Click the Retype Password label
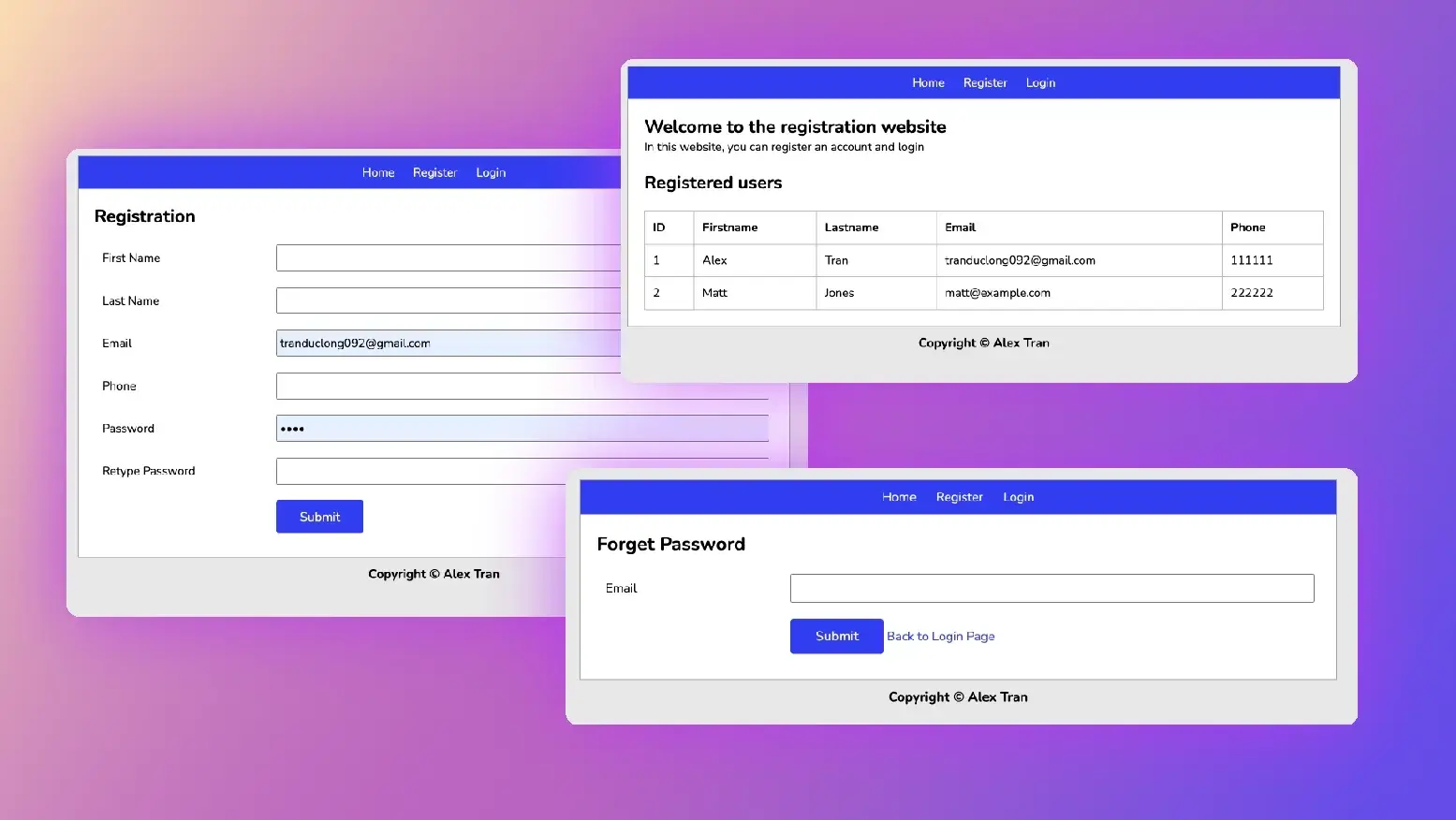Viewport: 1456px width, 820px height. 149,471
